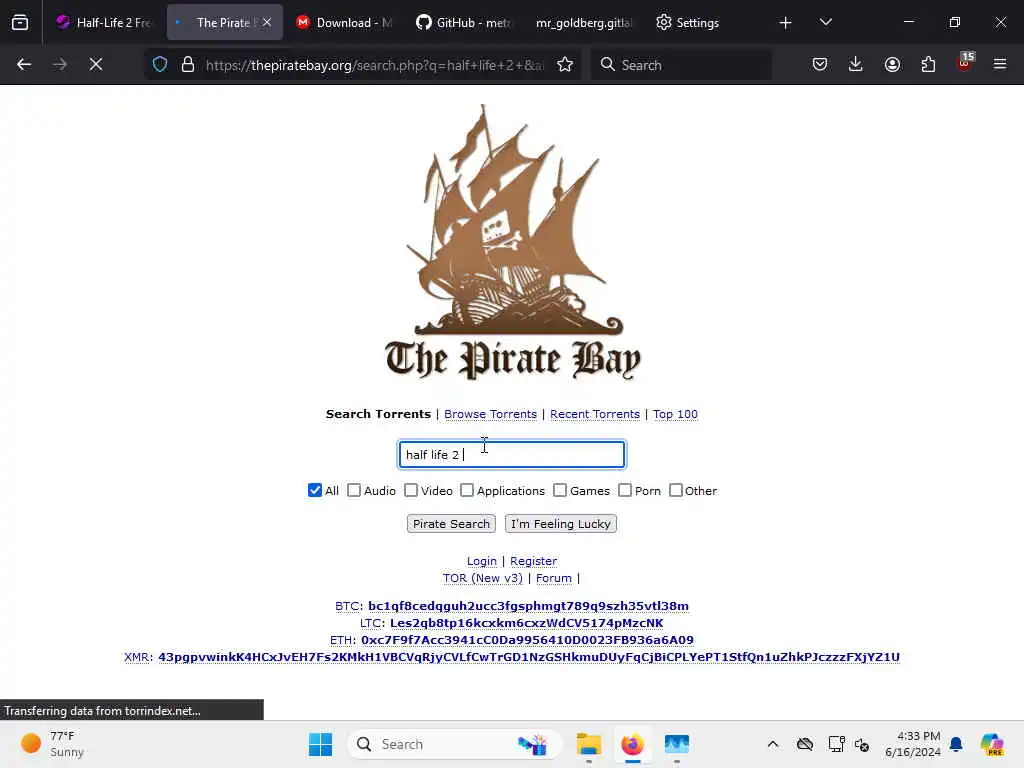Open the Extensions puzzle-piece menu
Screen dimensions: 1024x768
pyautogui.click(x=928, y=64)
